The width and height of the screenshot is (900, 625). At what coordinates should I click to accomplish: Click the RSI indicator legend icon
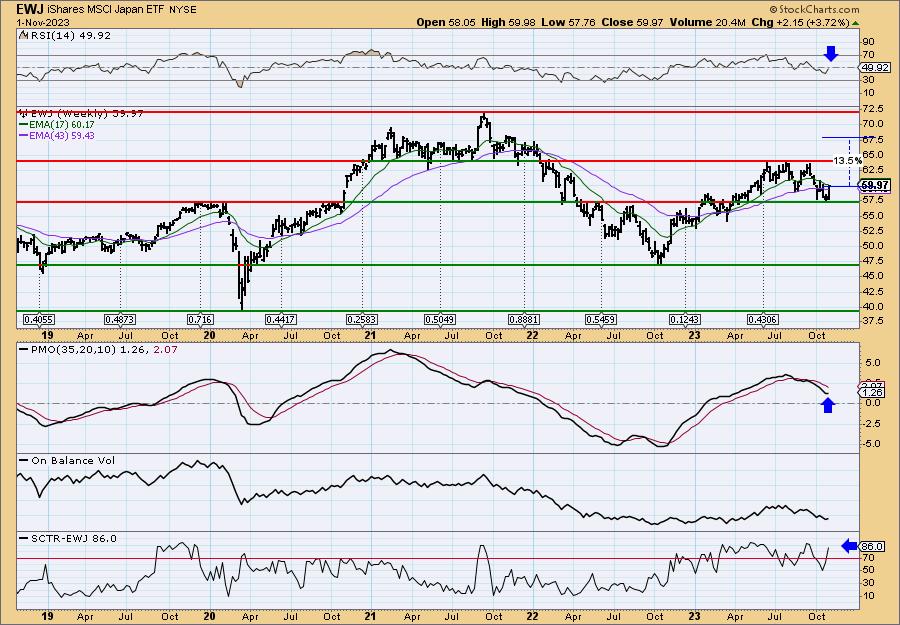point(23,35)
